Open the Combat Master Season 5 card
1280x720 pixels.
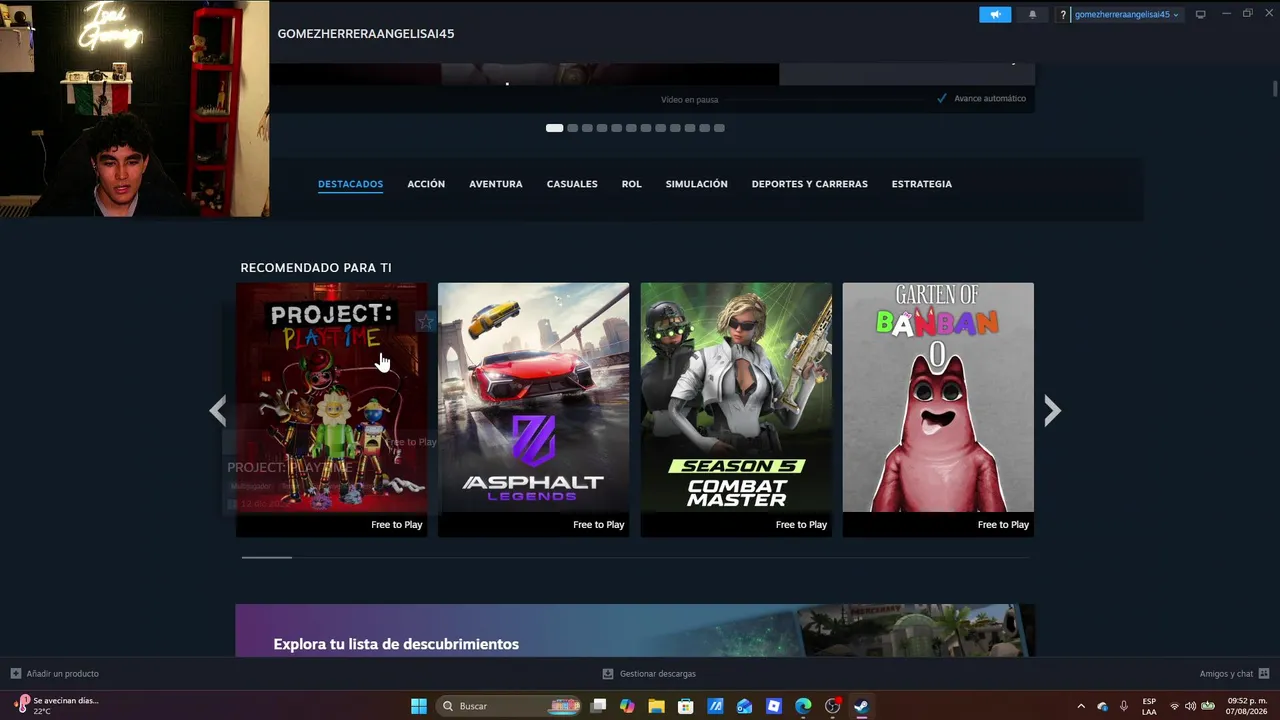(736, 410)
